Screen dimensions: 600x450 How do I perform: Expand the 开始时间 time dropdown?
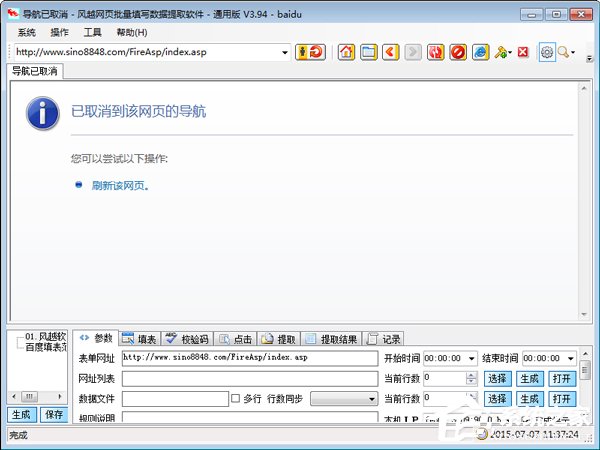[471, 358]
